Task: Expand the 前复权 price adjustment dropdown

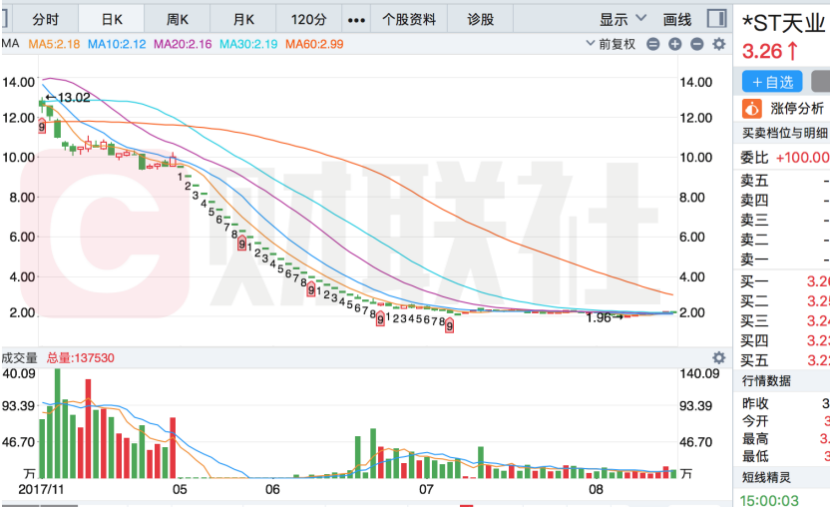Action: (x=610, y=44)
